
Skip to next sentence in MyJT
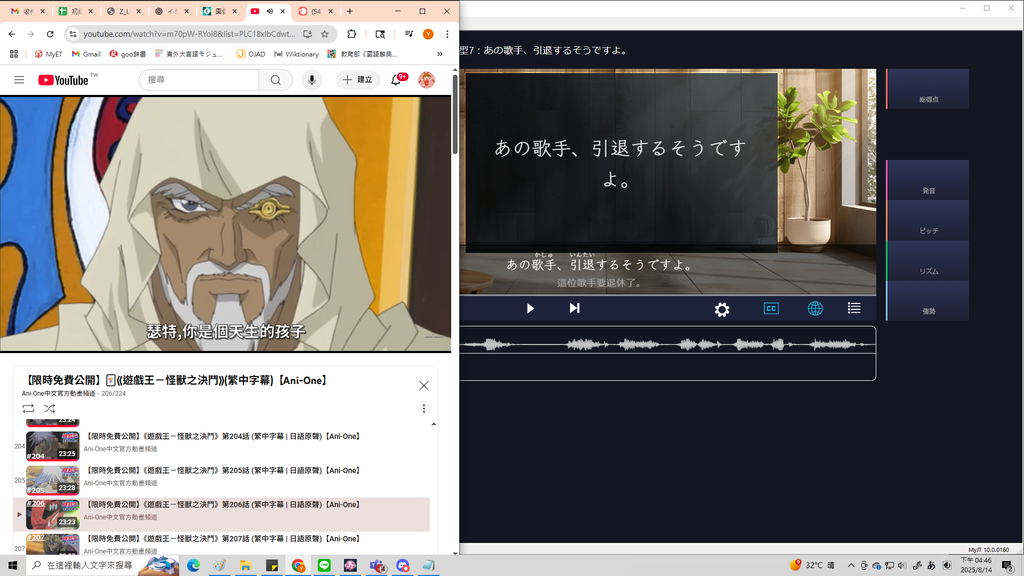[574, 309]
